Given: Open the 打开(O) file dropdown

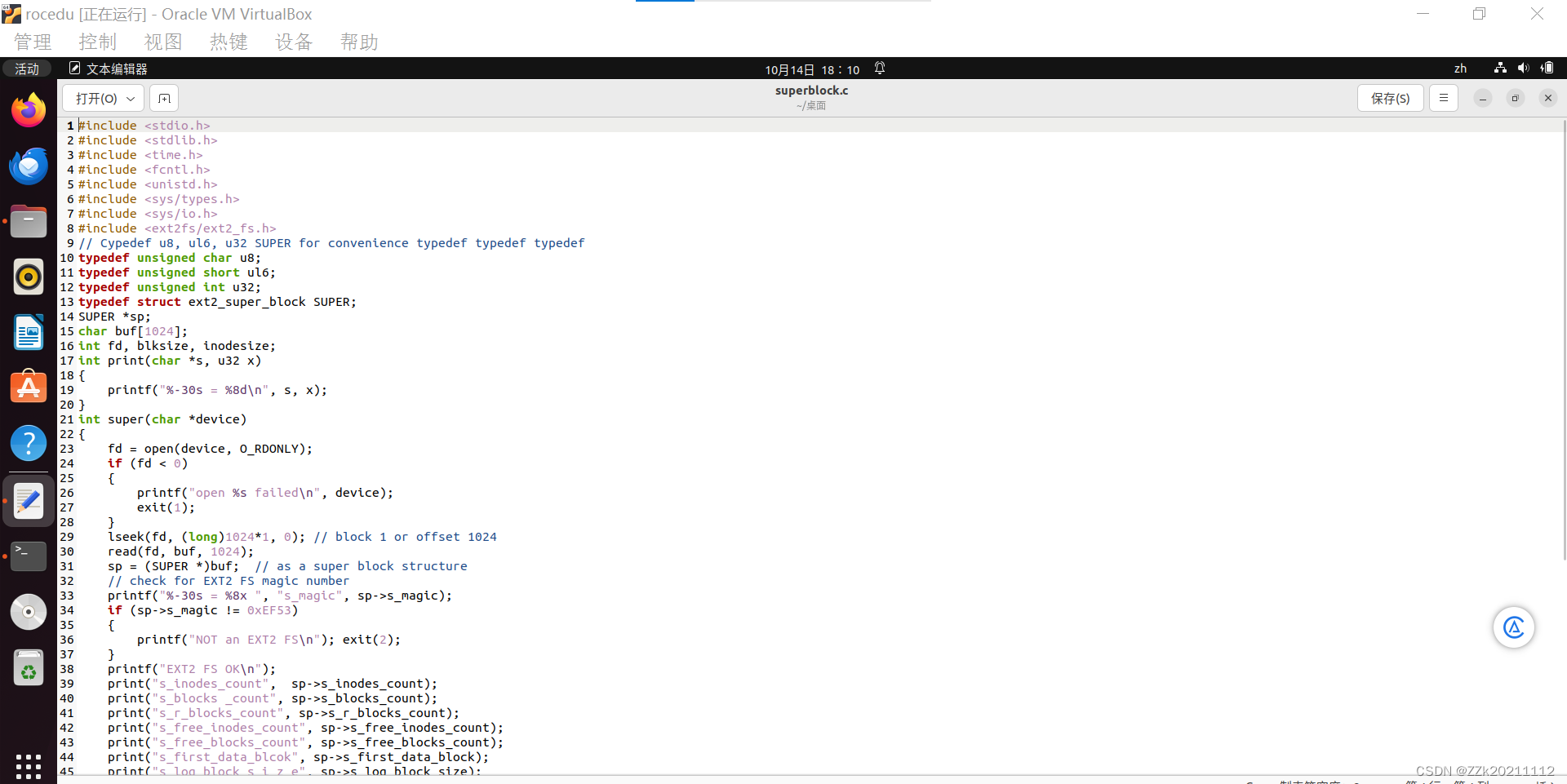Looking at the screenshot, I should 104,98.
